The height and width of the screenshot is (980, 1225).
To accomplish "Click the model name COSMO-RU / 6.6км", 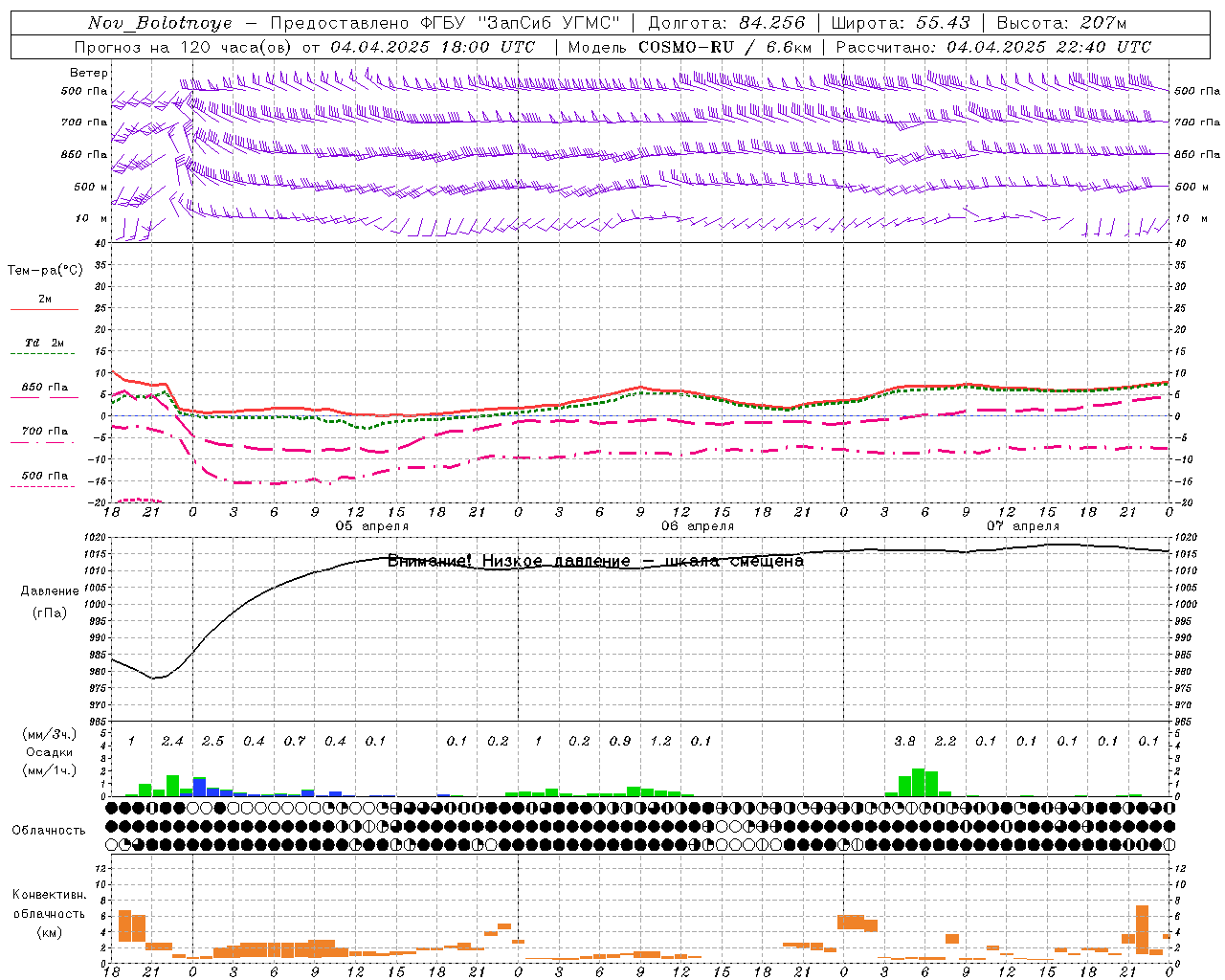I will click(x=724, y=47).
